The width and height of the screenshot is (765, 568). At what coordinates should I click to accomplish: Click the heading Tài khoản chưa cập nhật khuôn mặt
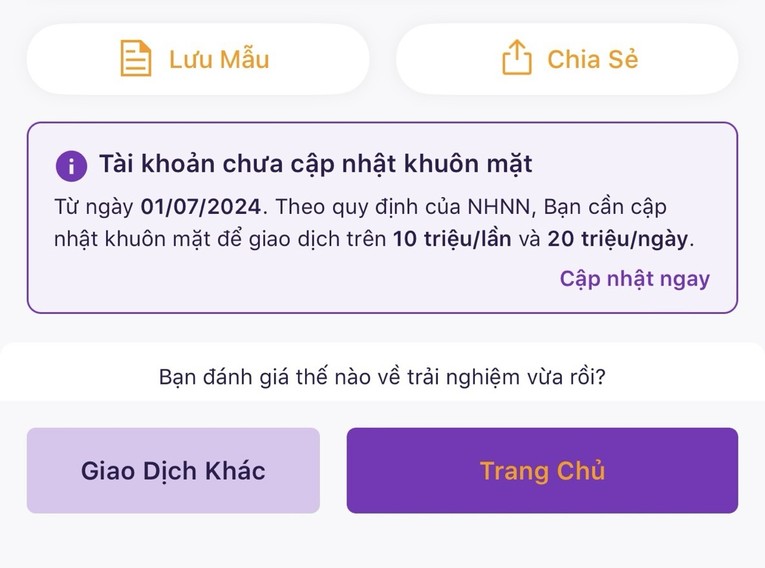tap(316, 164)
